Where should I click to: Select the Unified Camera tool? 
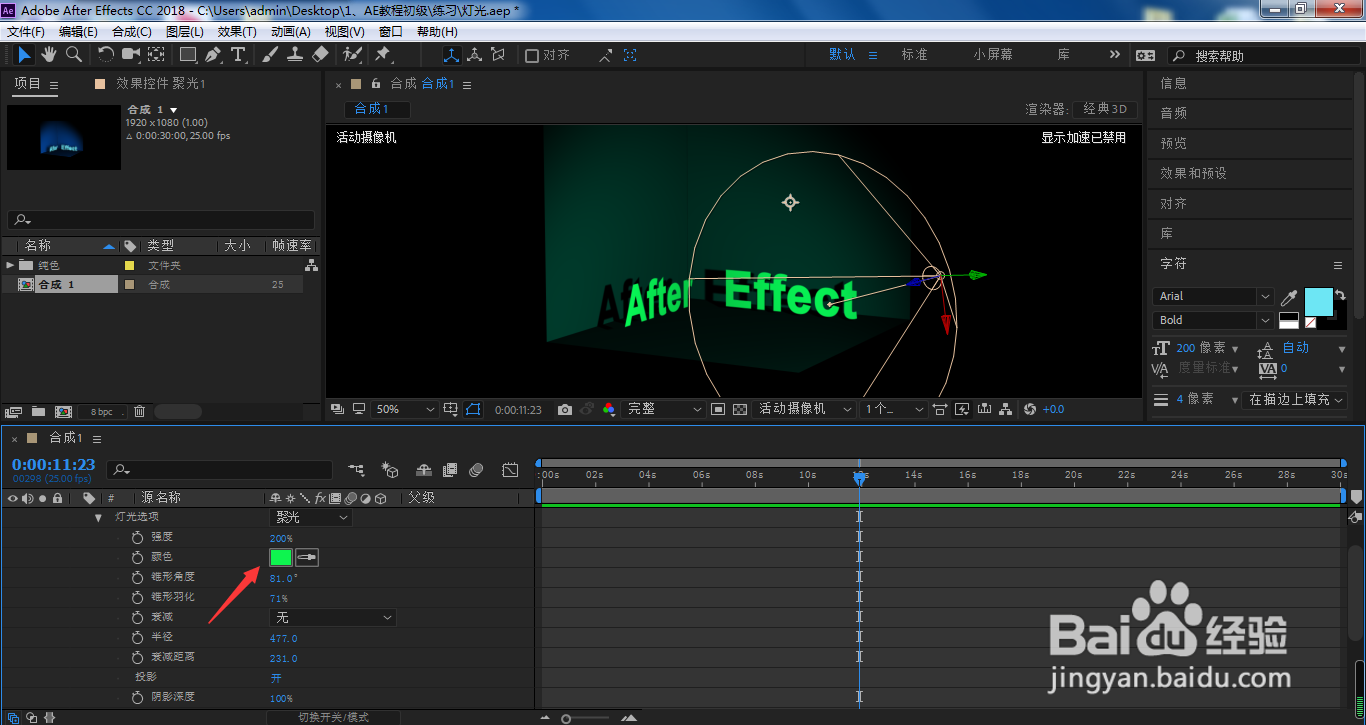click(131, 55)
